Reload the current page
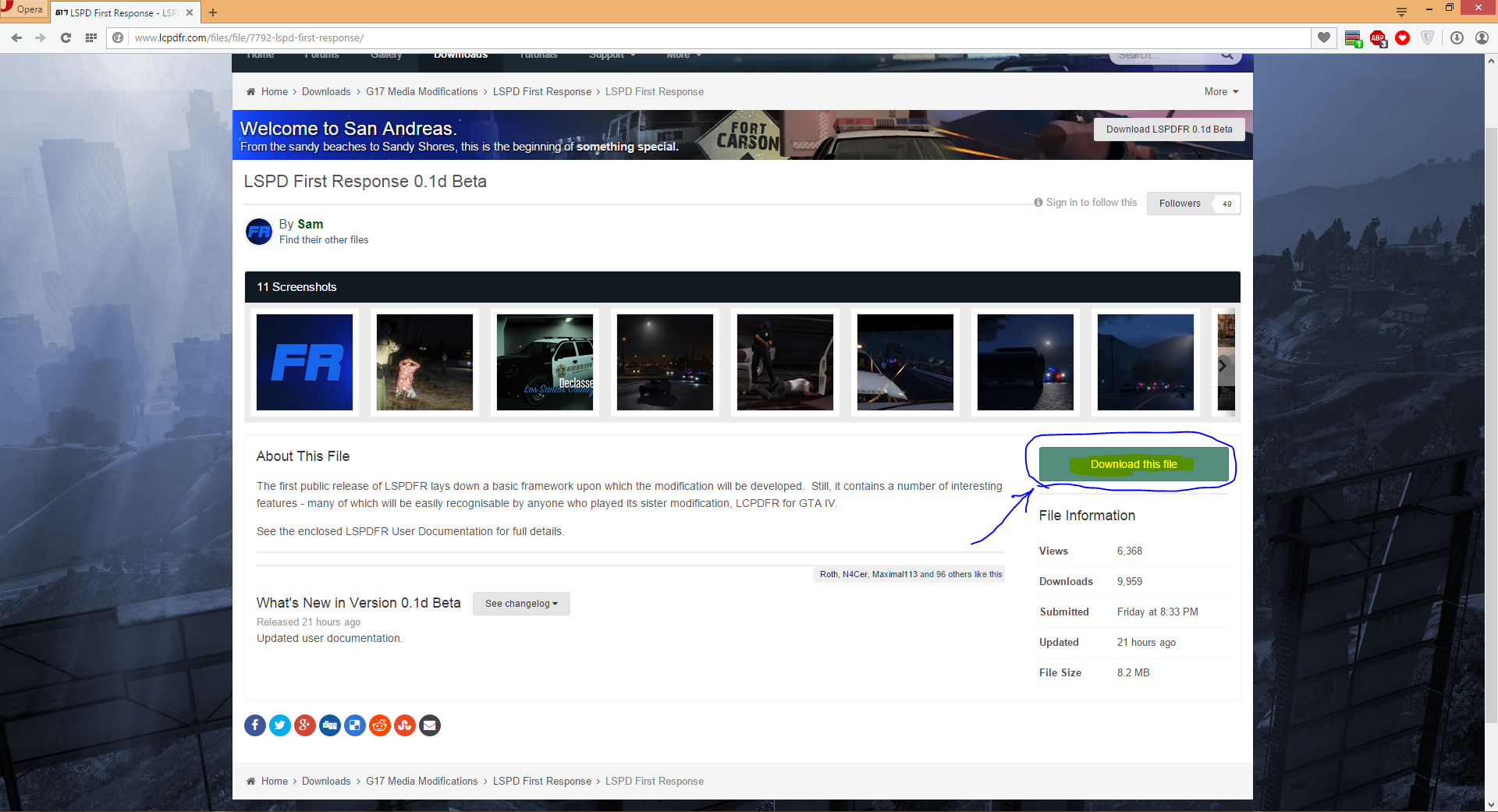This screenshot has width=1498, height=812. coord(66,37)
